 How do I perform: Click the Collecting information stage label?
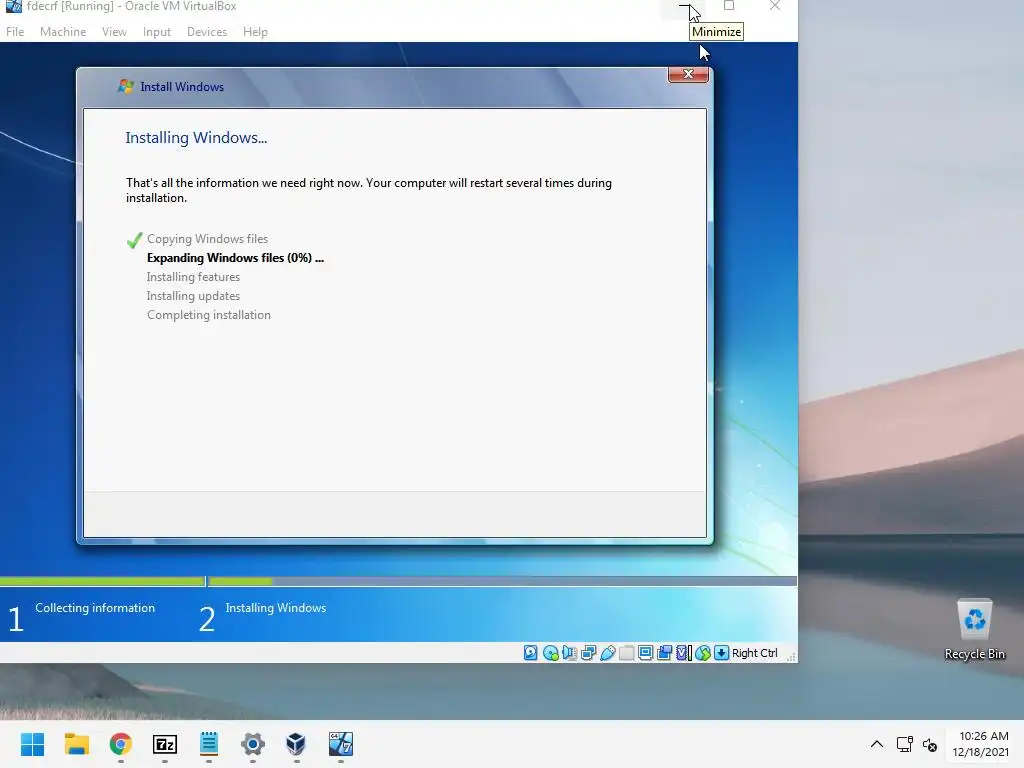point(95,608)
